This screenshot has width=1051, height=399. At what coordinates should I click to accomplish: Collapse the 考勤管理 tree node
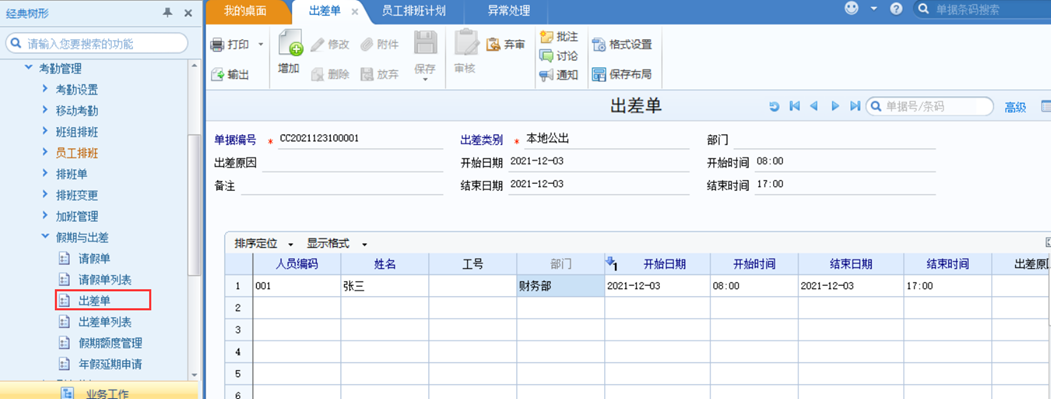click(x=28, y=68)
